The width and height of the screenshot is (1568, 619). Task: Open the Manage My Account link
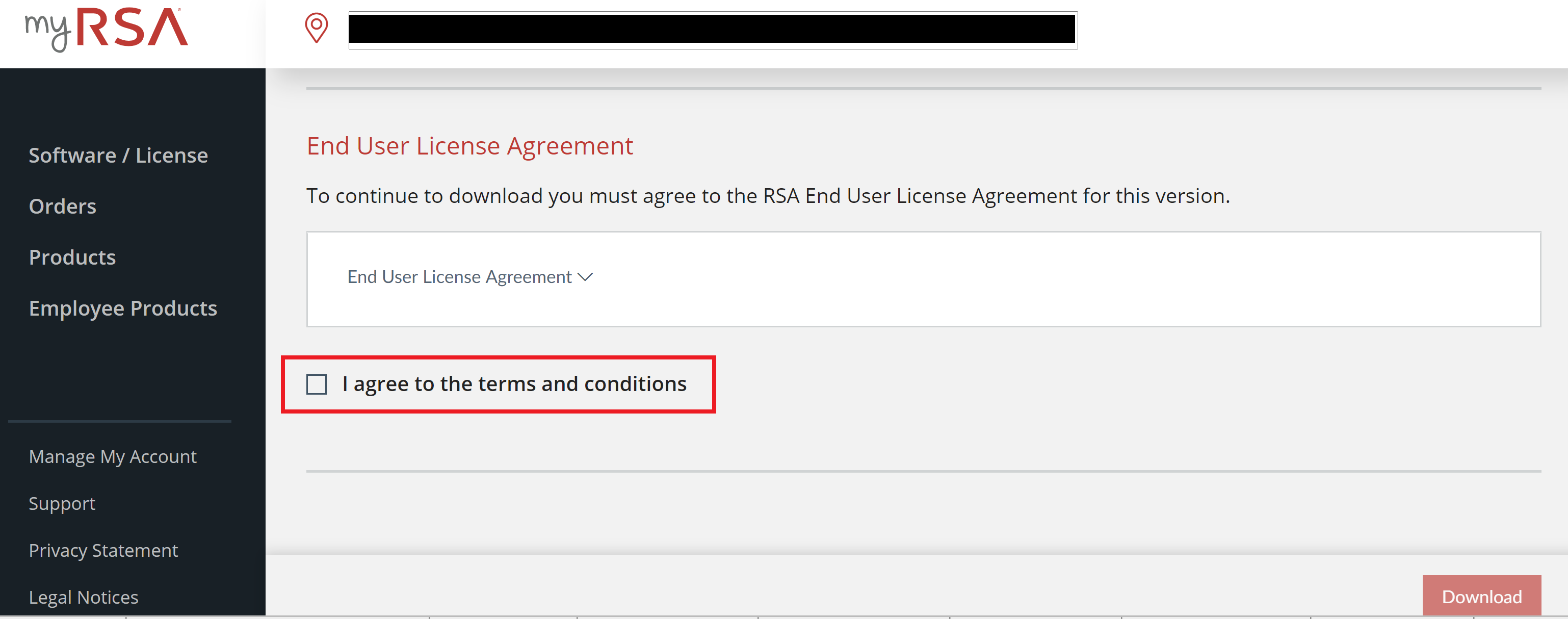(113, 456)
